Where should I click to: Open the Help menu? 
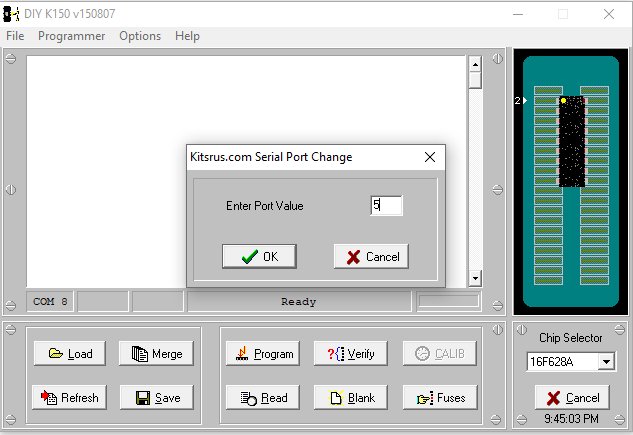(187, 36)
